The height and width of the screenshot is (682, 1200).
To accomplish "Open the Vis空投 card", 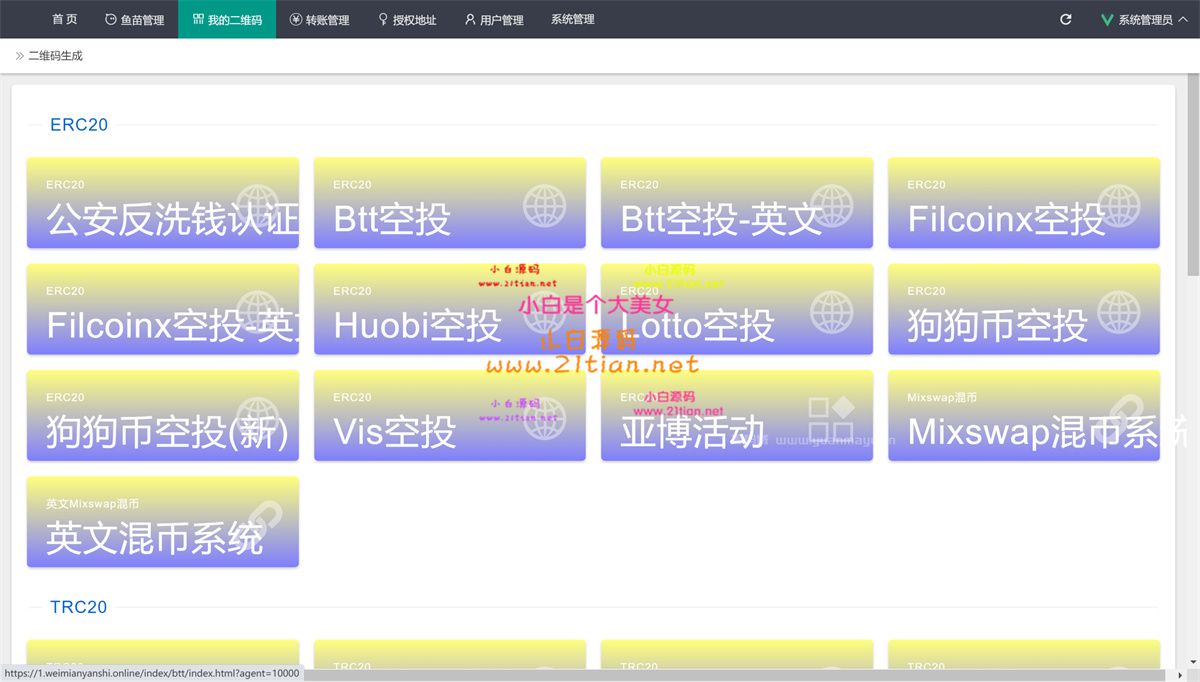I will [450, 416].
